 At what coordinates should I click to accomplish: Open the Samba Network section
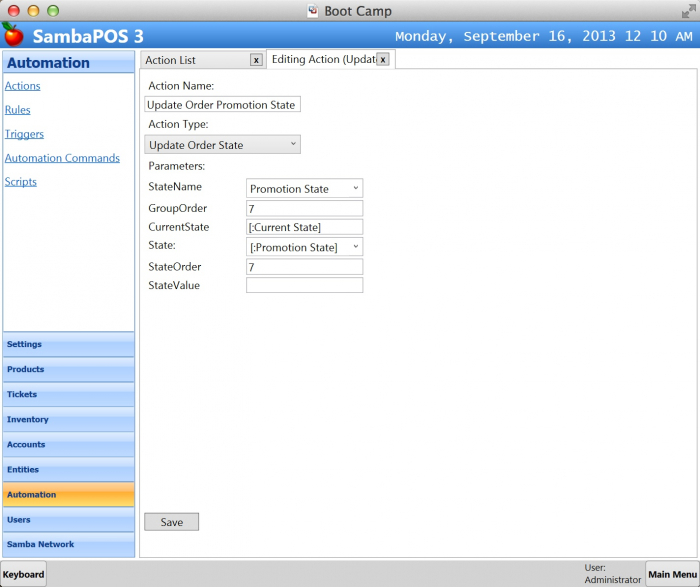point(68,545)
